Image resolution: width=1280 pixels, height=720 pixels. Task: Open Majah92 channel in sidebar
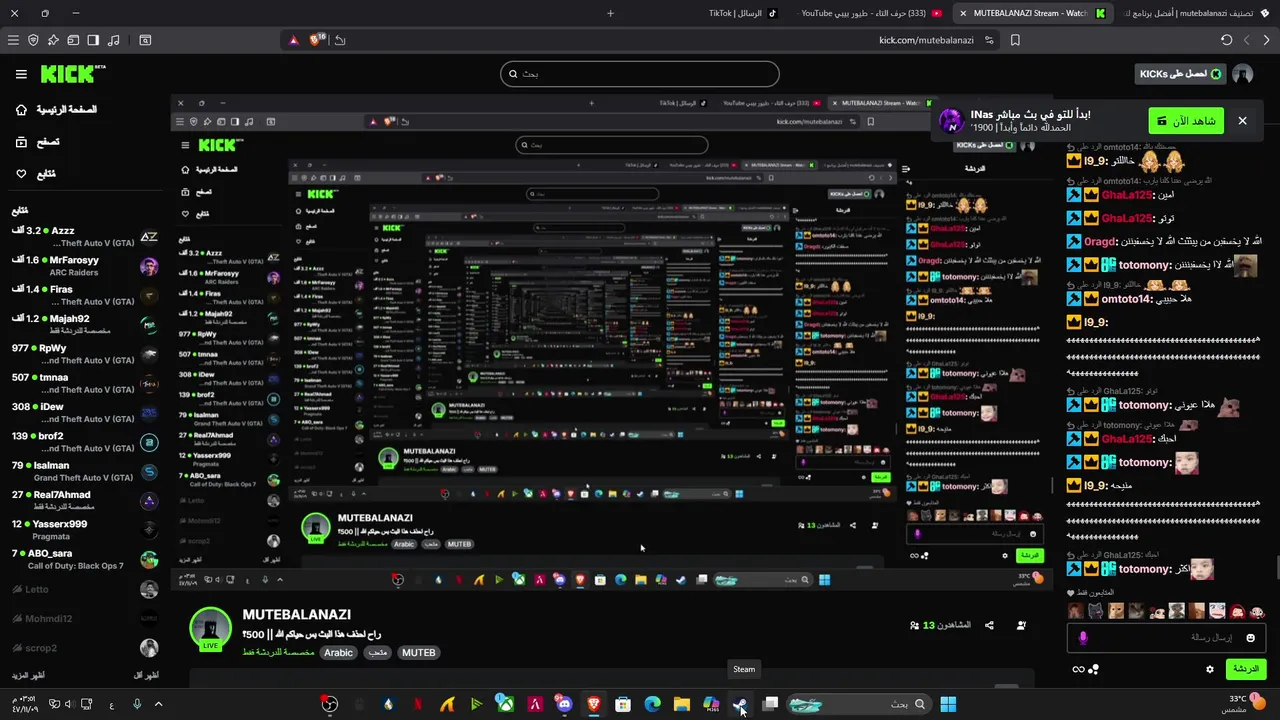point(85,325)
